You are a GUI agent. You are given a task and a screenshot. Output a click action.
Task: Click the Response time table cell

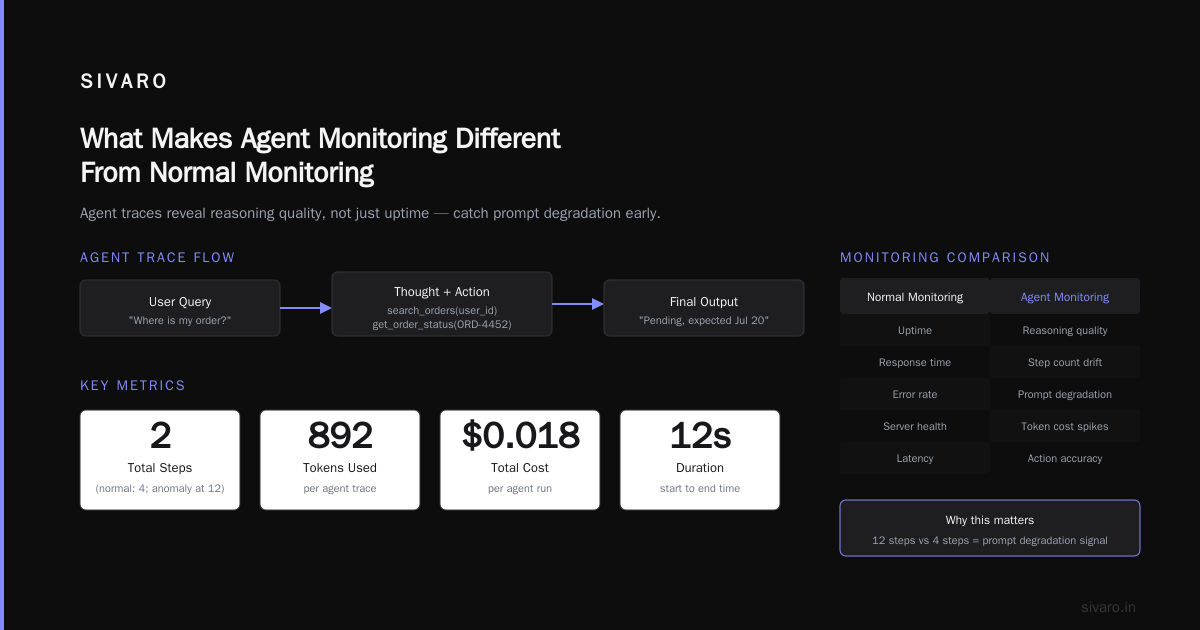pos(915,362)
